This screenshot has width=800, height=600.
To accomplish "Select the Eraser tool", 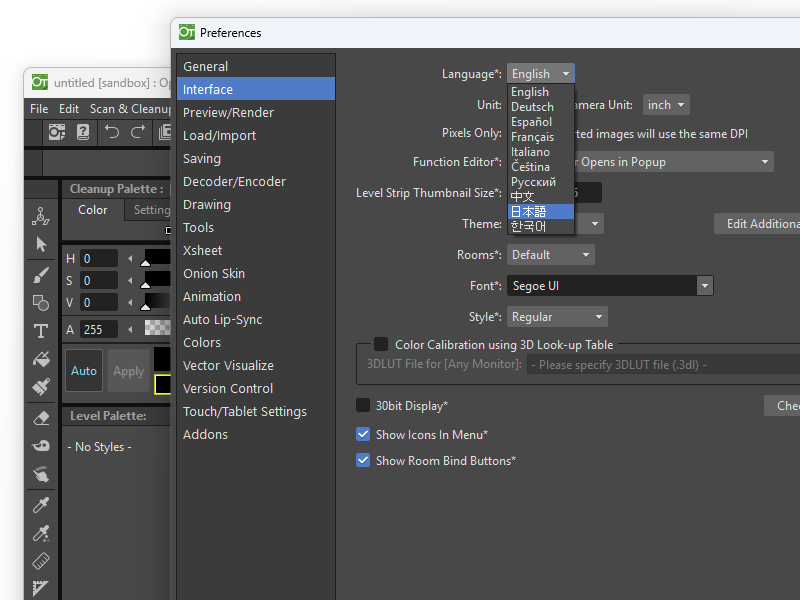I will coord(41,418).
